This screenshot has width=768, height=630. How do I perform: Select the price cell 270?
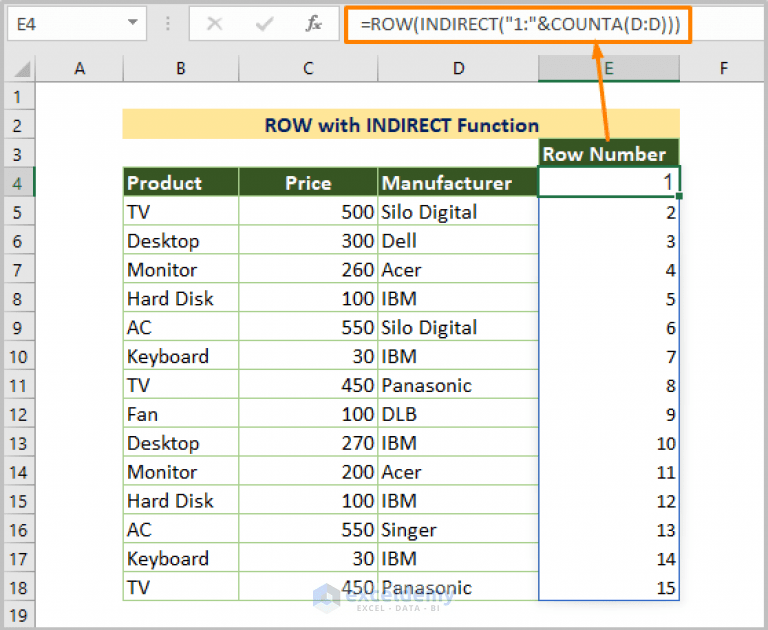tap(308, 443)
